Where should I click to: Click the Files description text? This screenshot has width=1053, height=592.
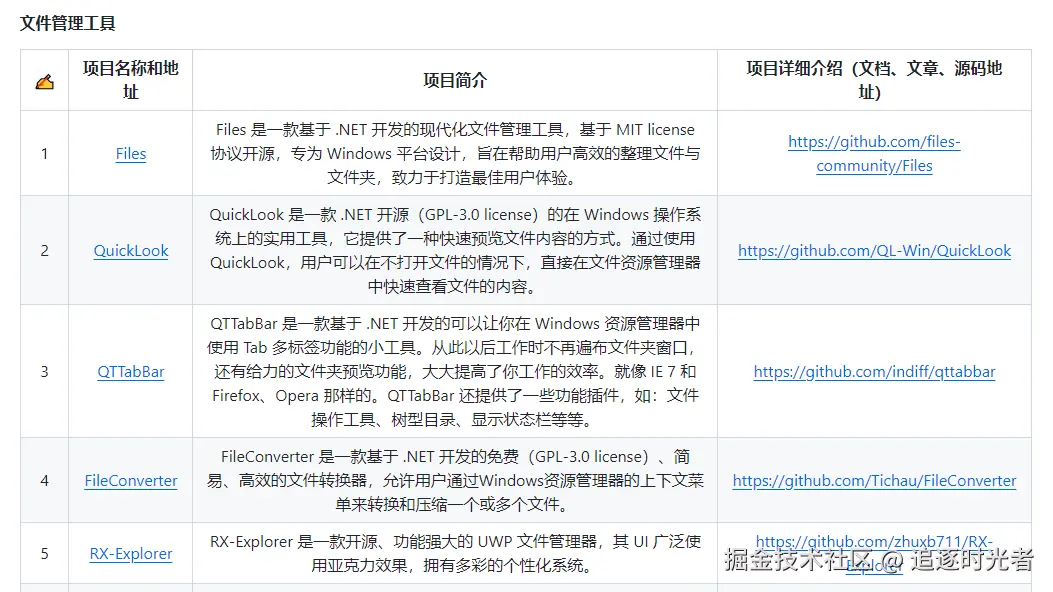point(455,154)
